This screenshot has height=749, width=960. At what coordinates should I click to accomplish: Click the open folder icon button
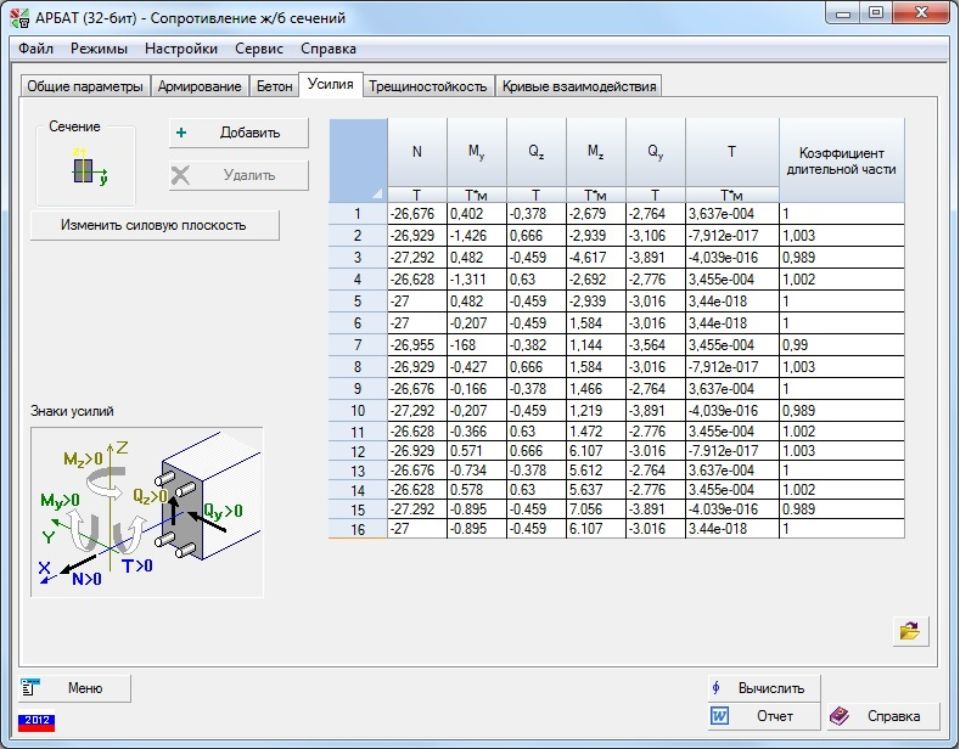coord(909,631)
